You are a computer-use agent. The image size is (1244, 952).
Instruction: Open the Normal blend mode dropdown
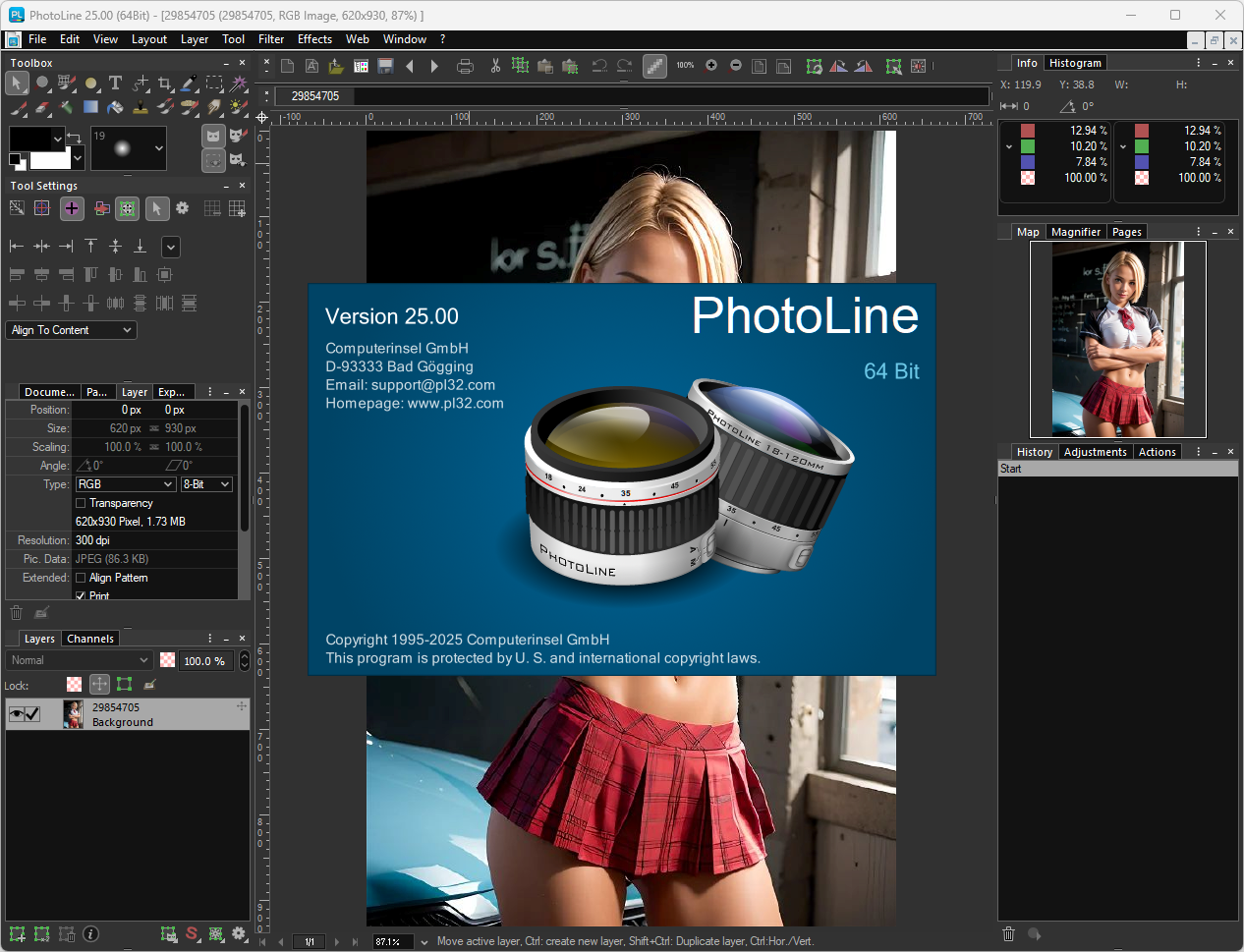pyautogui.click(x=80, y=660)
